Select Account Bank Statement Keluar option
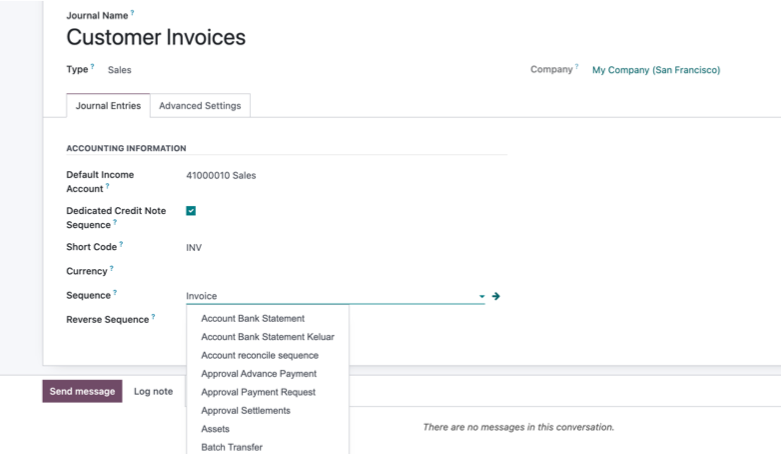The width and height of the screenshot is (781, 454). point(267,337)
